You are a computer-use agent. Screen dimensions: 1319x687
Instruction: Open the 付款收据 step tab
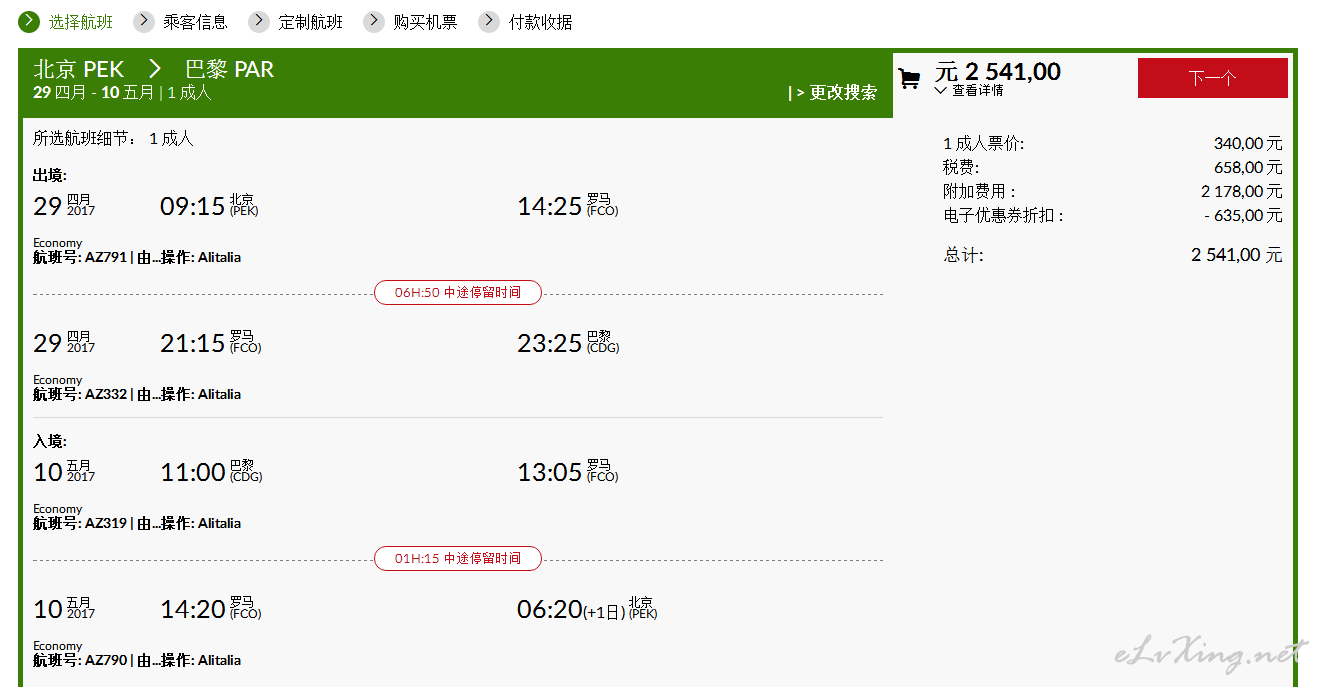pyautogui.click(x=541, y=22)
